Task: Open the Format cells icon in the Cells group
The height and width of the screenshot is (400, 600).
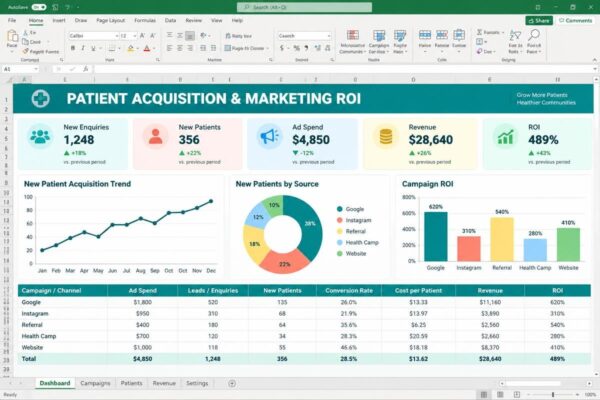Action: tap(459, 35)
